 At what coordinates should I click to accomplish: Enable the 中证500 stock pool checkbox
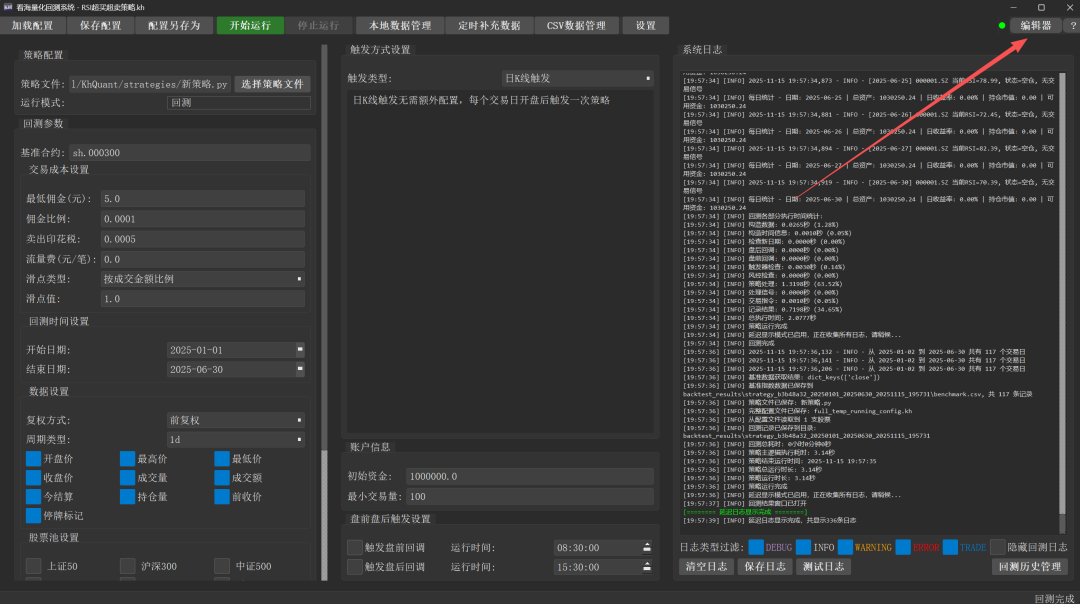coord(222,566)
